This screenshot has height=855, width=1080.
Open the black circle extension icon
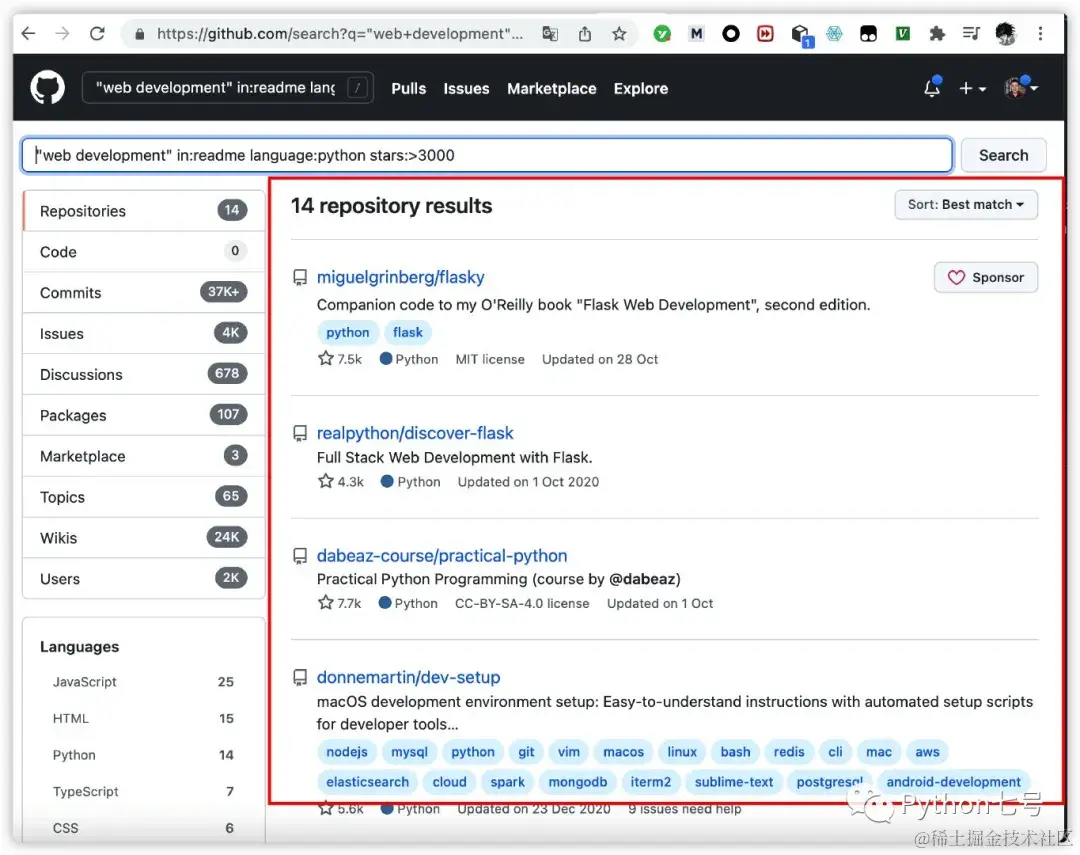(731, 34)
